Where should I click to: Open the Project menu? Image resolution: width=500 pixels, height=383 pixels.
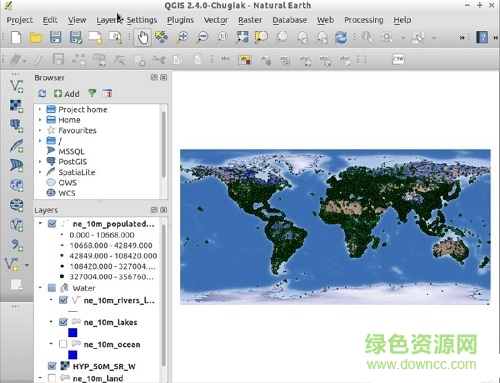coord(20,20)
